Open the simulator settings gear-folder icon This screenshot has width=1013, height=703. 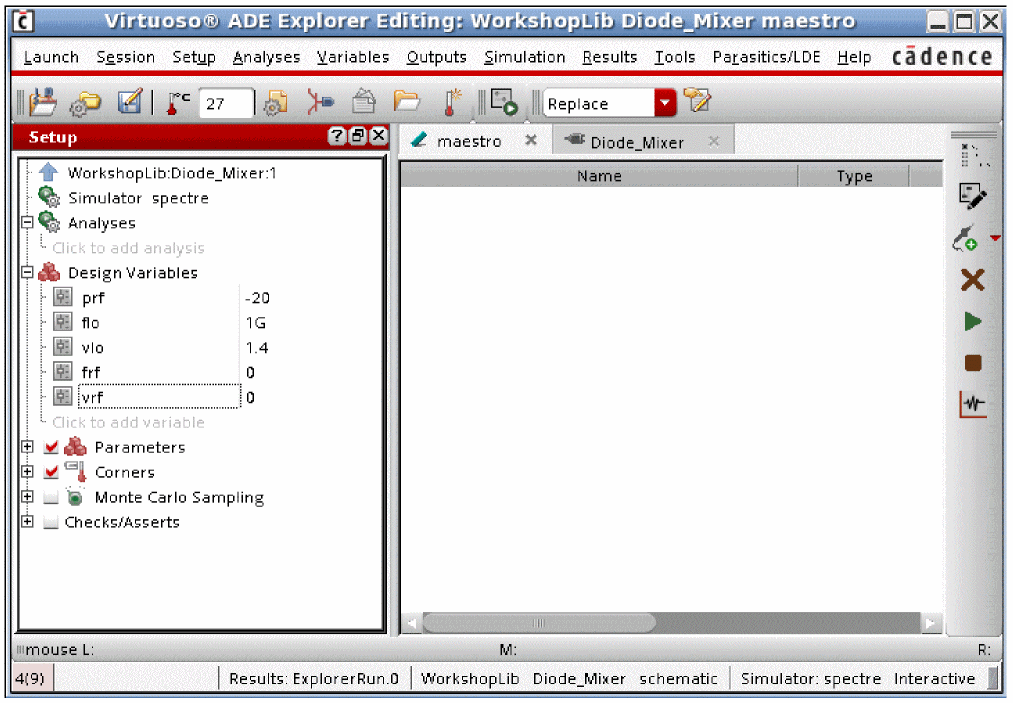coord(85,103)
